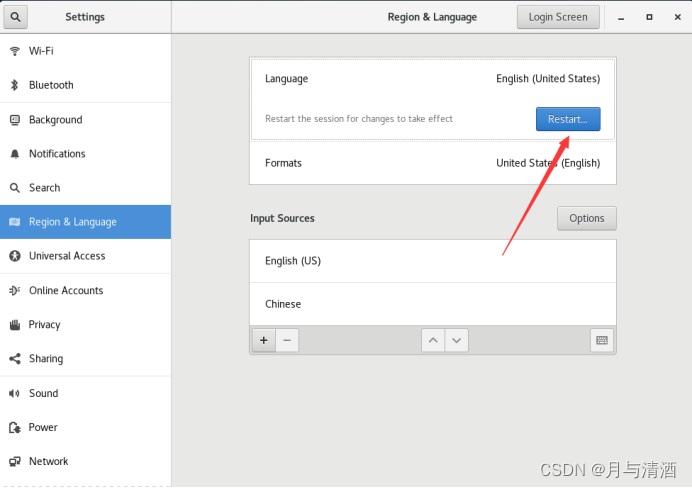Screen dimensions: 692x488
Task: Open the Universal Access panel
Action: [86, 256]
